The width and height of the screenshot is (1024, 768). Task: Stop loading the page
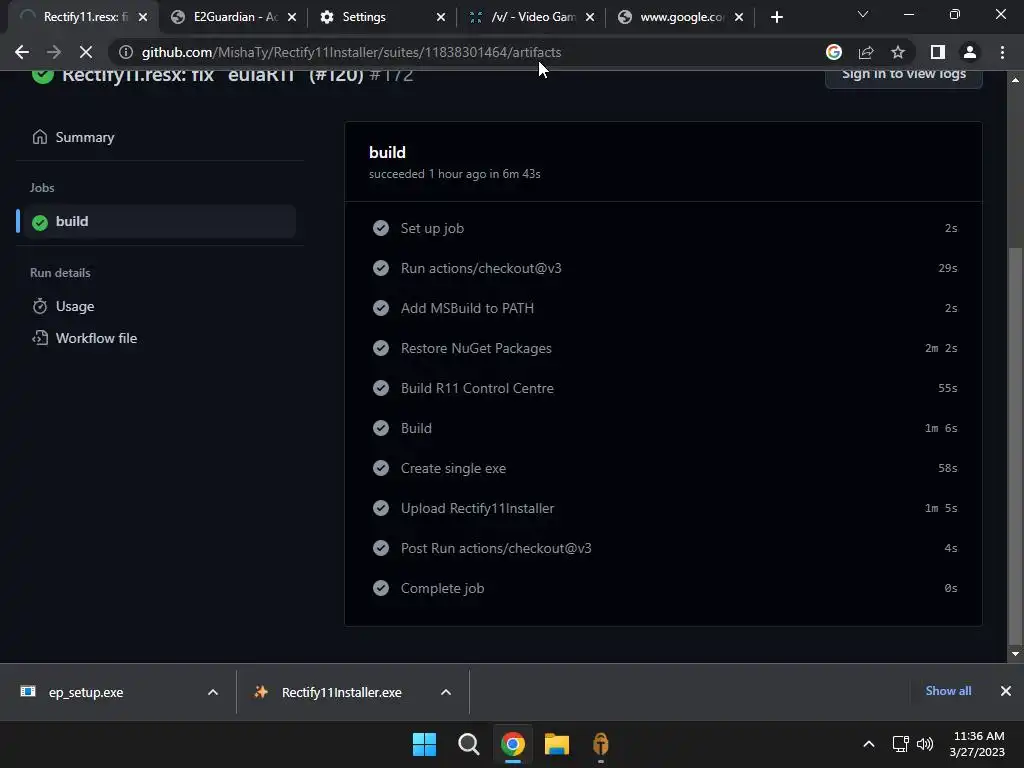point(86,52)
